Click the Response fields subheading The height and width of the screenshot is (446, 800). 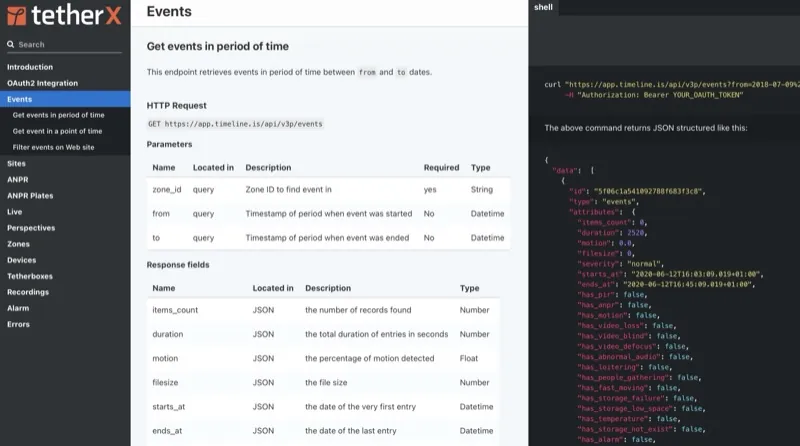[178, 265]
